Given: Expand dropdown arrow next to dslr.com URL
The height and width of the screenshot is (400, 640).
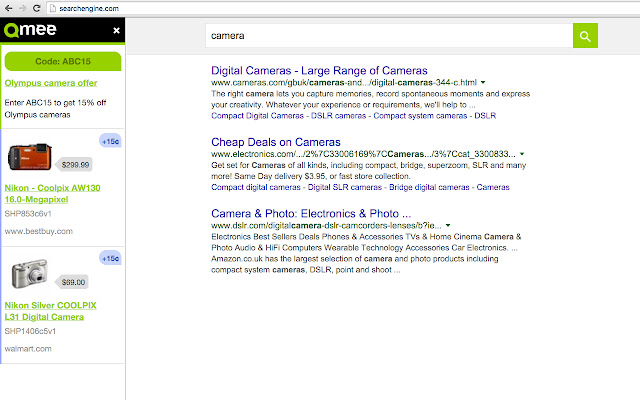Looking at the screenshot, I should 449,226.
